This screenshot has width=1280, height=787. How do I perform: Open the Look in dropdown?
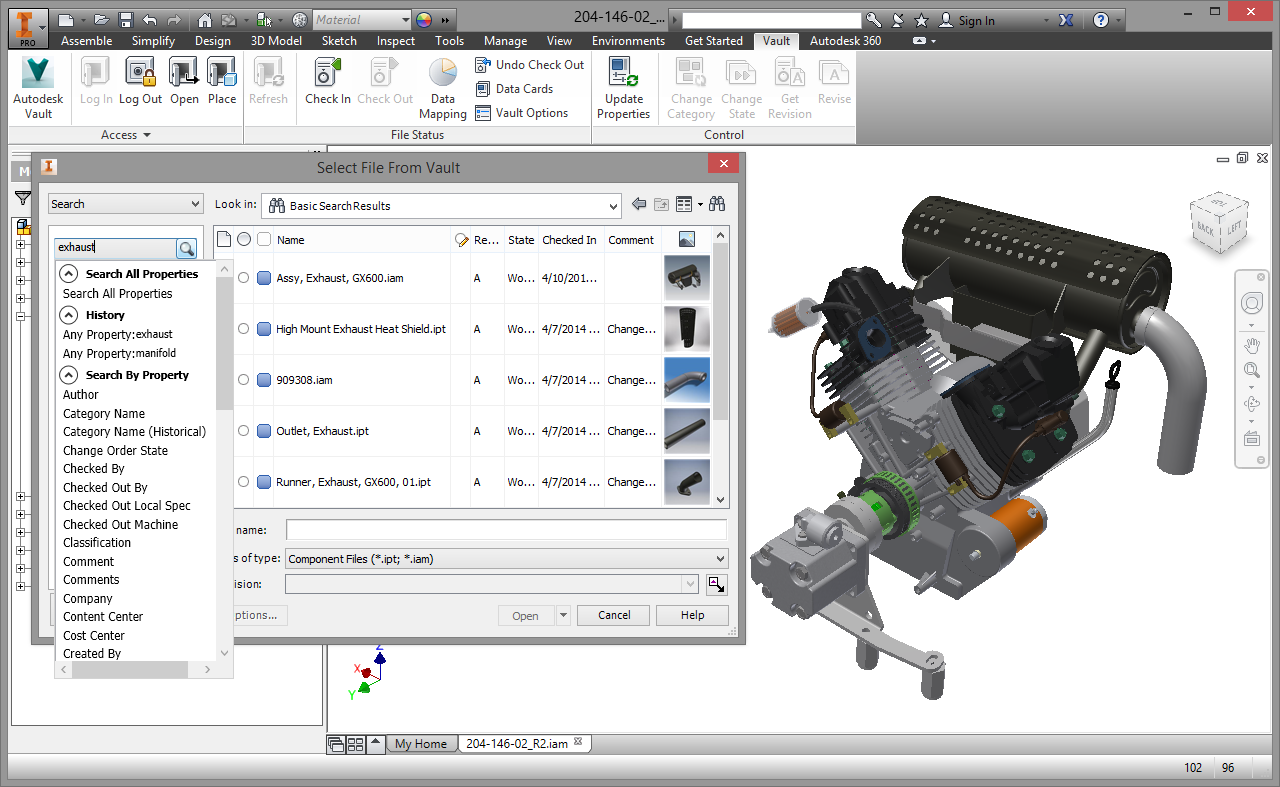441,206
